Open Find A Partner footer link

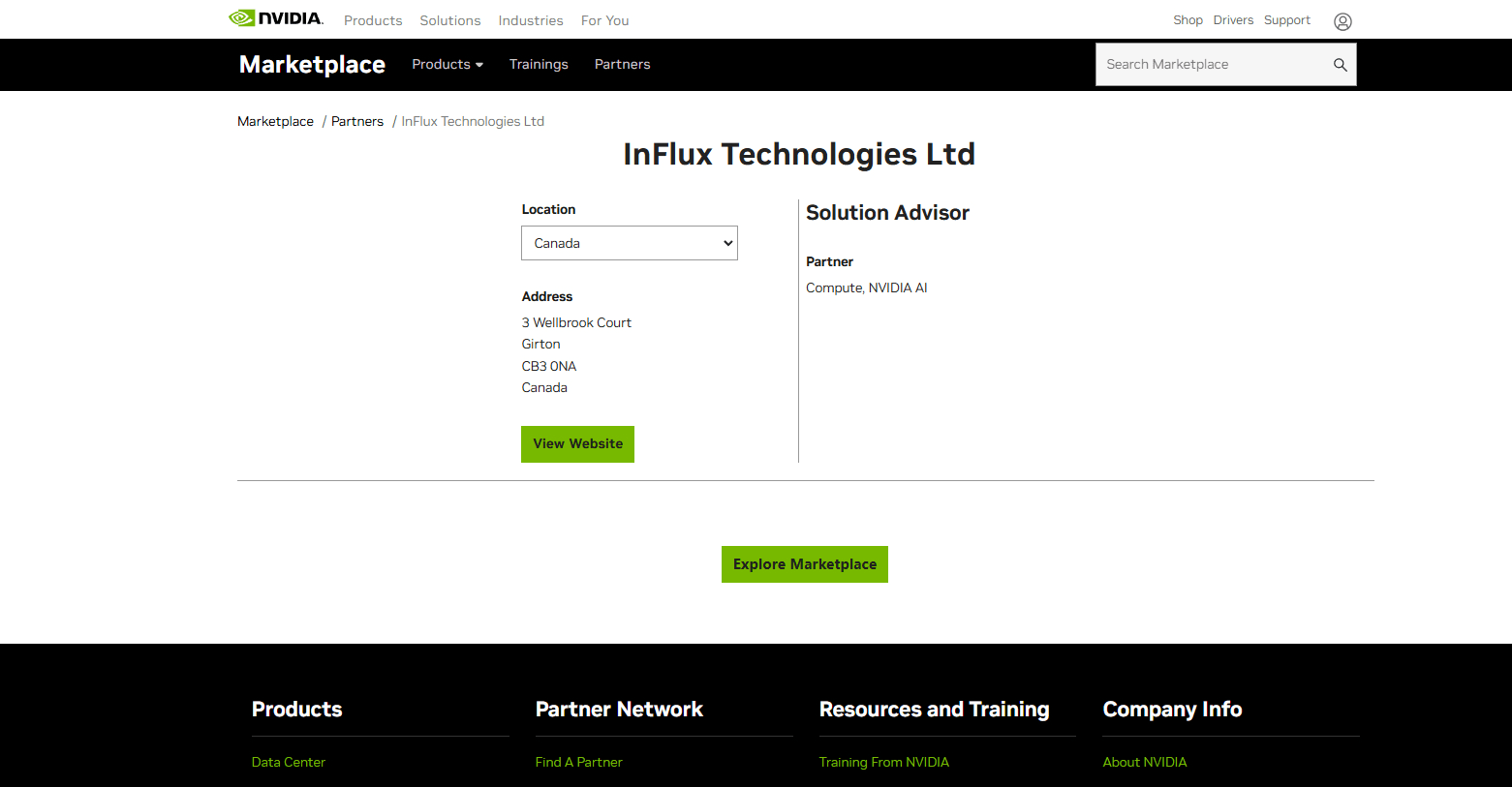pos(578,763)
